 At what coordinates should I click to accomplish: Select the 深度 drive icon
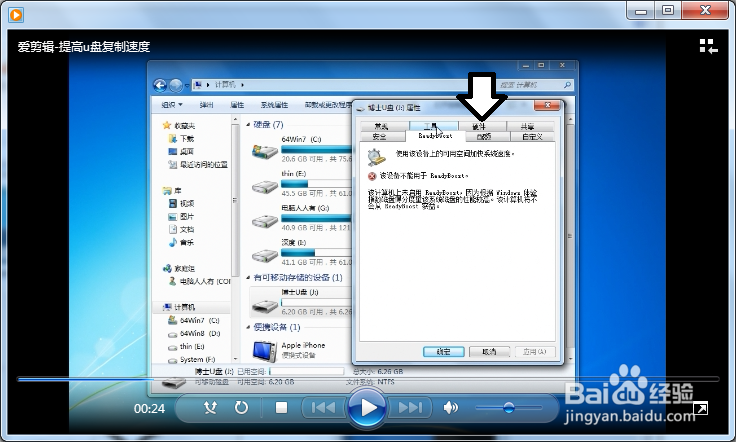click(265, 255)
